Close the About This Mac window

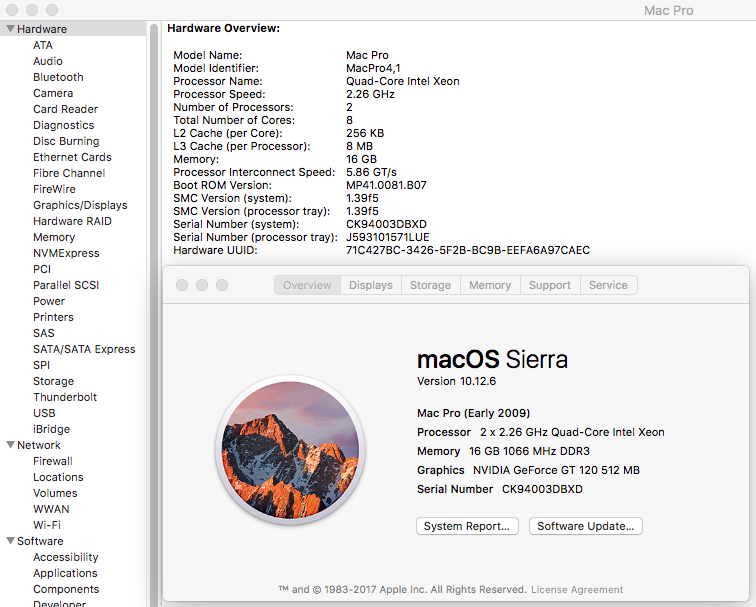point(182,285)
